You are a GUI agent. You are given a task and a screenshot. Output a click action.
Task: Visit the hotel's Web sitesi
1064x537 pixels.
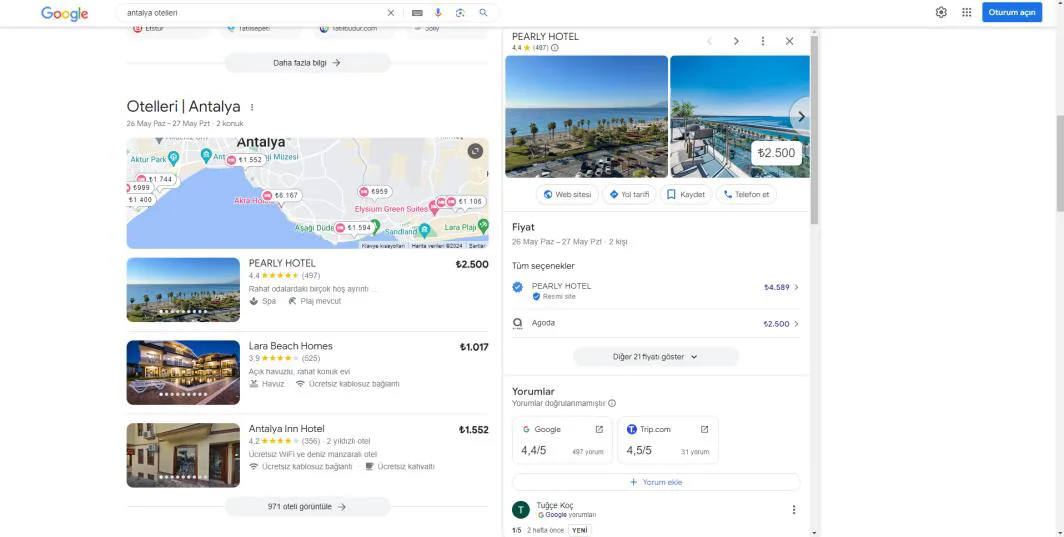click(x=567, y=194)
